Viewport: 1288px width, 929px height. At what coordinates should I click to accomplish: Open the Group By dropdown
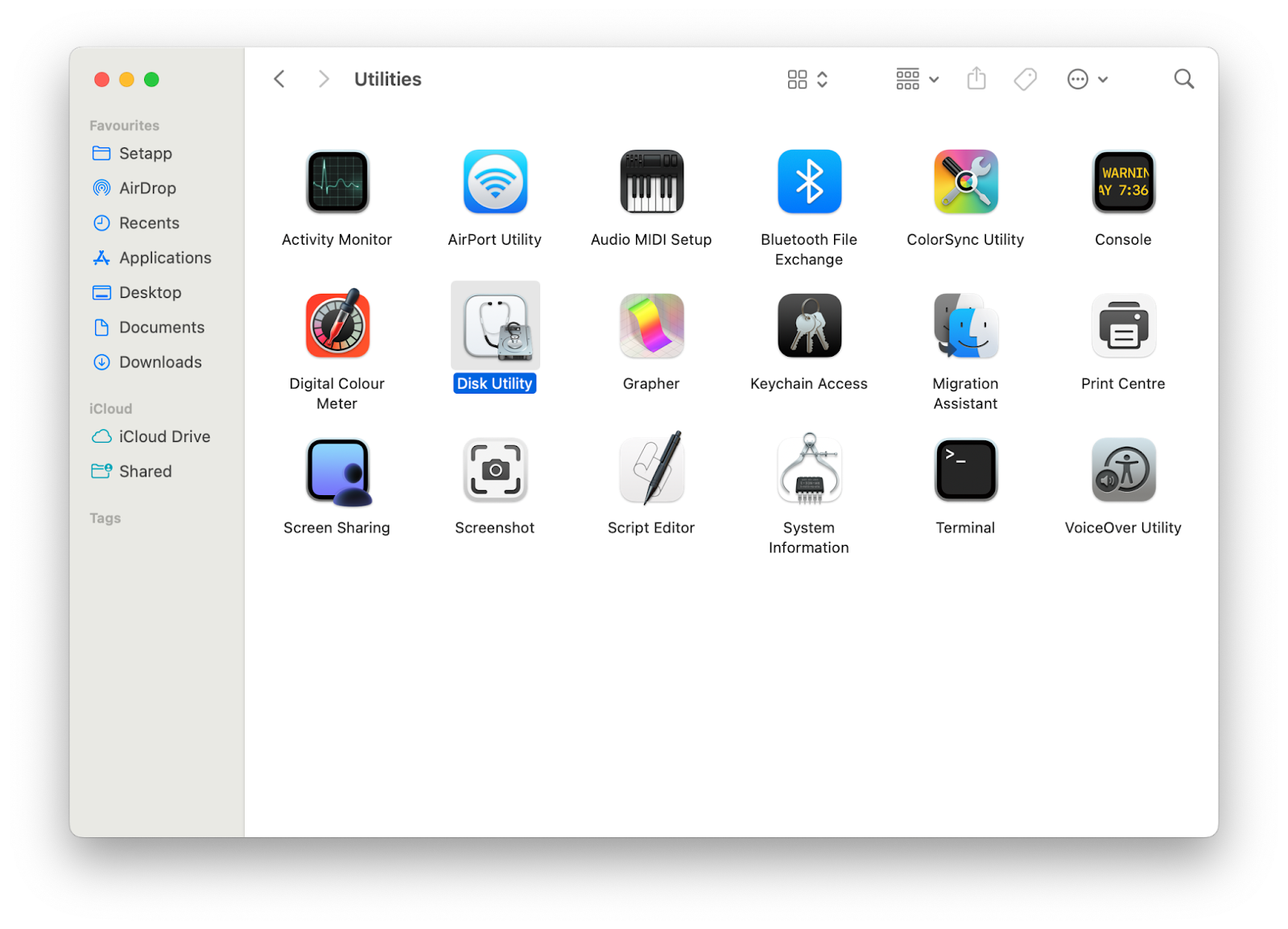tap(918, 79)
